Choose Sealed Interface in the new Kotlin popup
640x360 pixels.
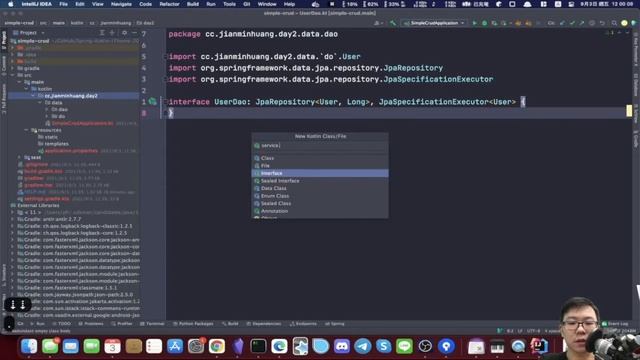[x=320, y=181]
